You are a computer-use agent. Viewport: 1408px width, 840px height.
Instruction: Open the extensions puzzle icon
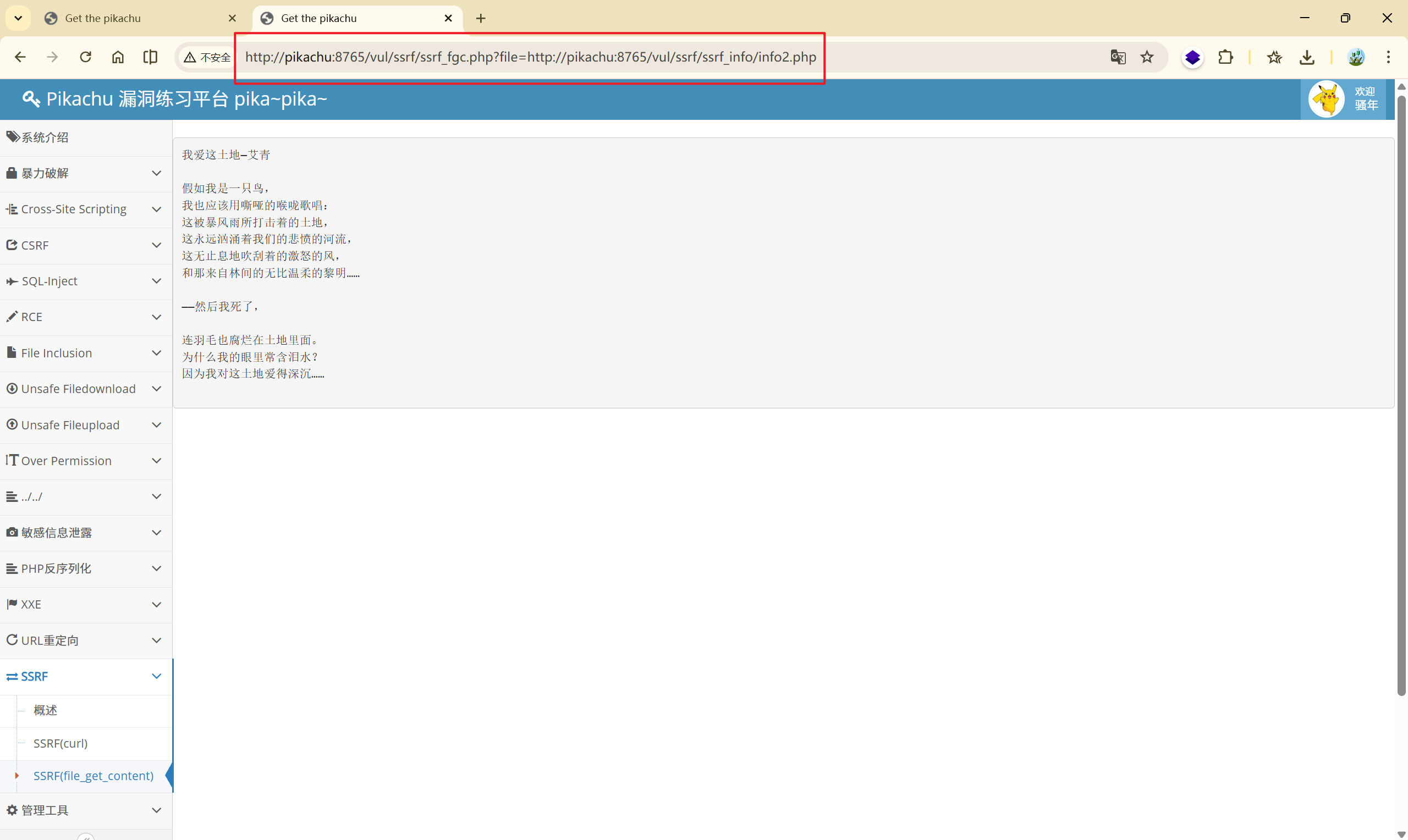tap(1225, 57)
